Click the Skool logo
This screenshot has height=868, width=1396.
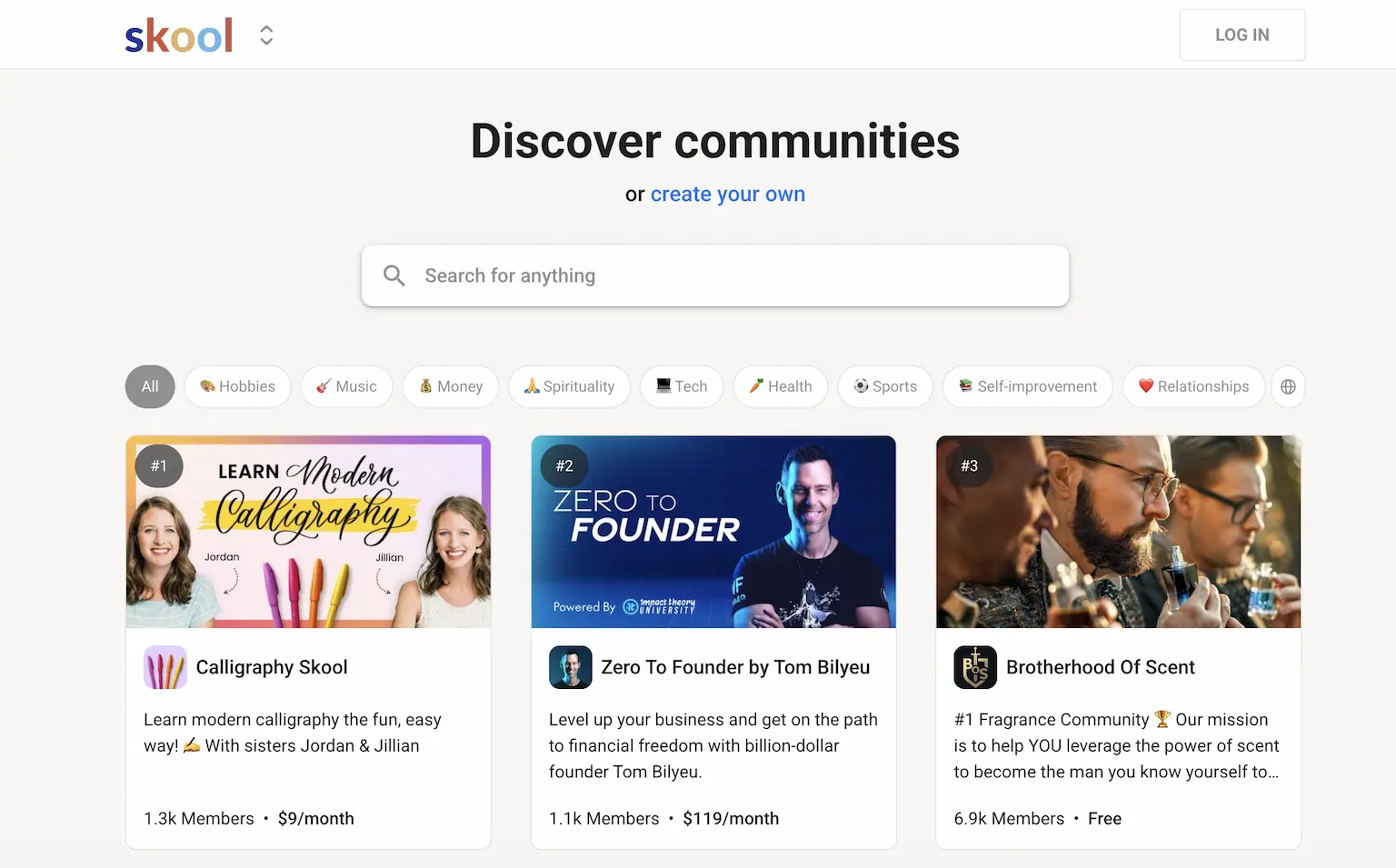click(179, 35)
